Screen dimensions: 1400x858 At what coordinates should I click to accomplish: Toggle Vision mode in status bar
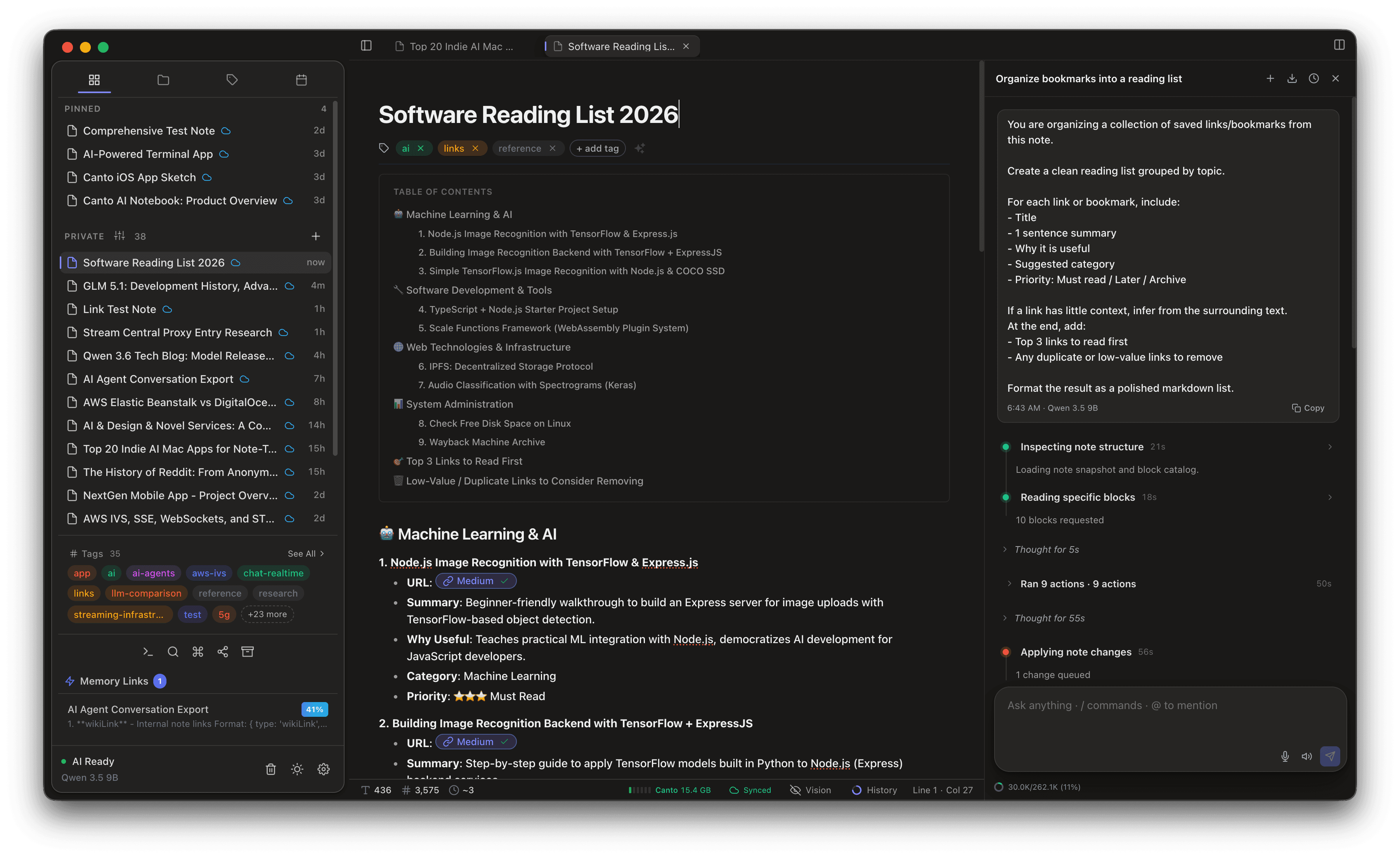[811, 790]
